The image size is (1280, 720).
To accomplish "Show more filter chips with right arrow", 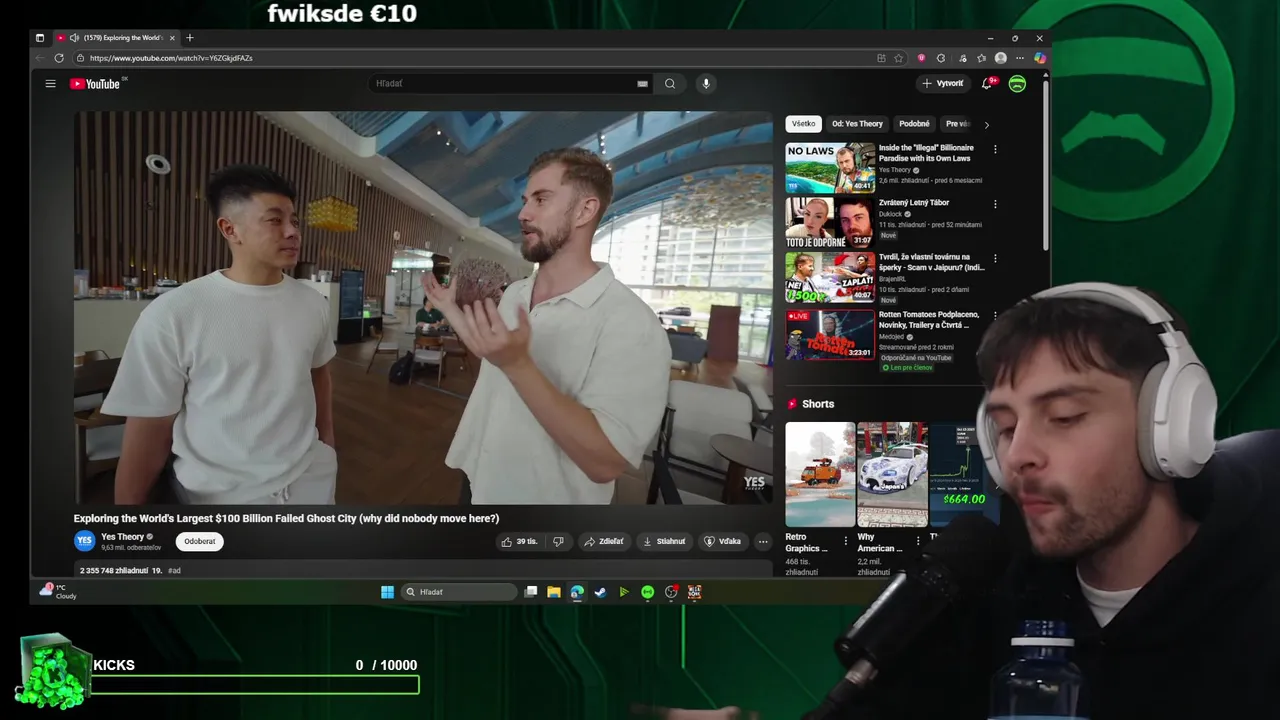I will tap(986, 125).
